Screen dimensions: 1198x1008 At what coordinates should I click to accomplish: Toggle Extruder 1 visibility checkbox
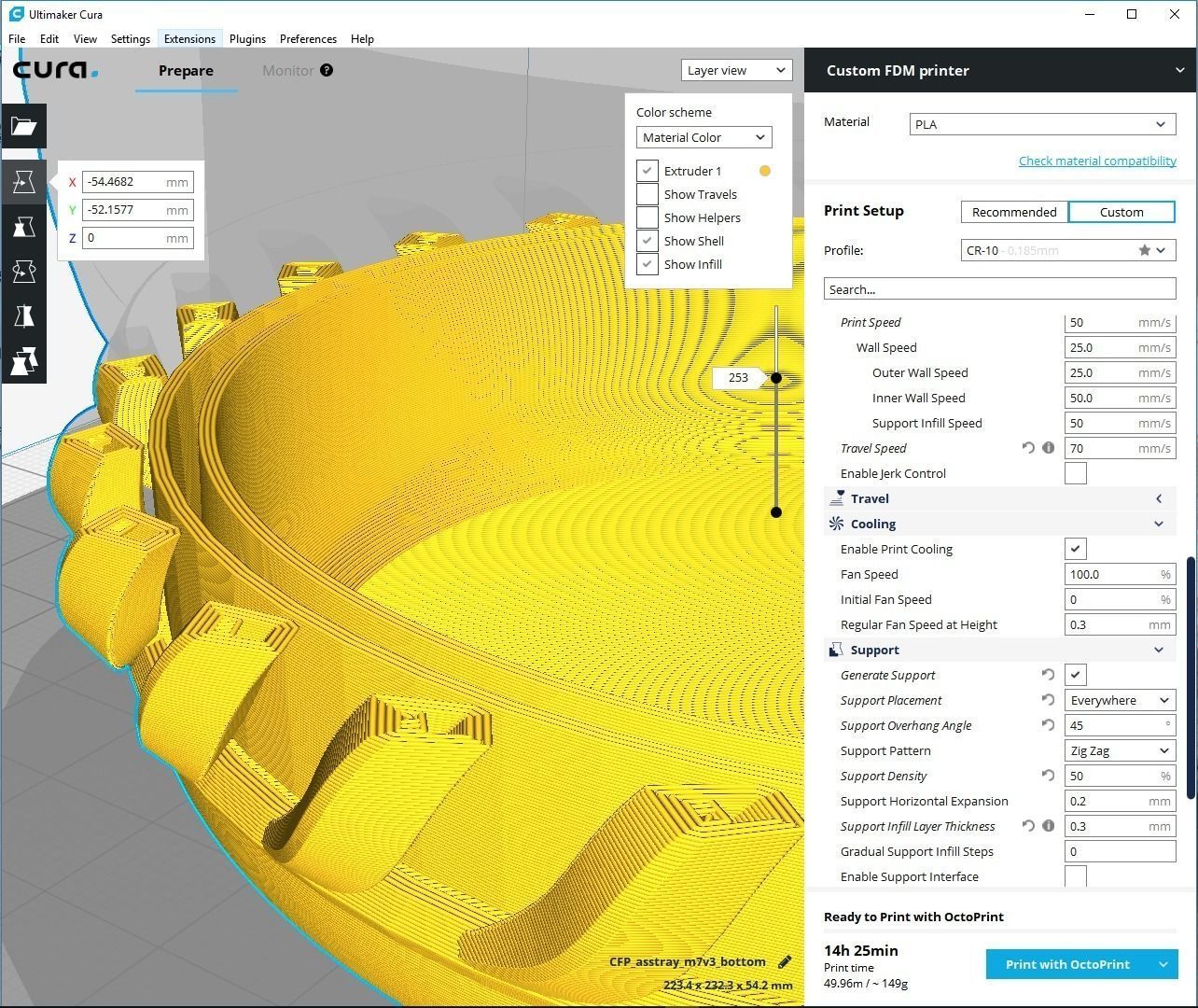pyautogui.click(x=648, y=171)
